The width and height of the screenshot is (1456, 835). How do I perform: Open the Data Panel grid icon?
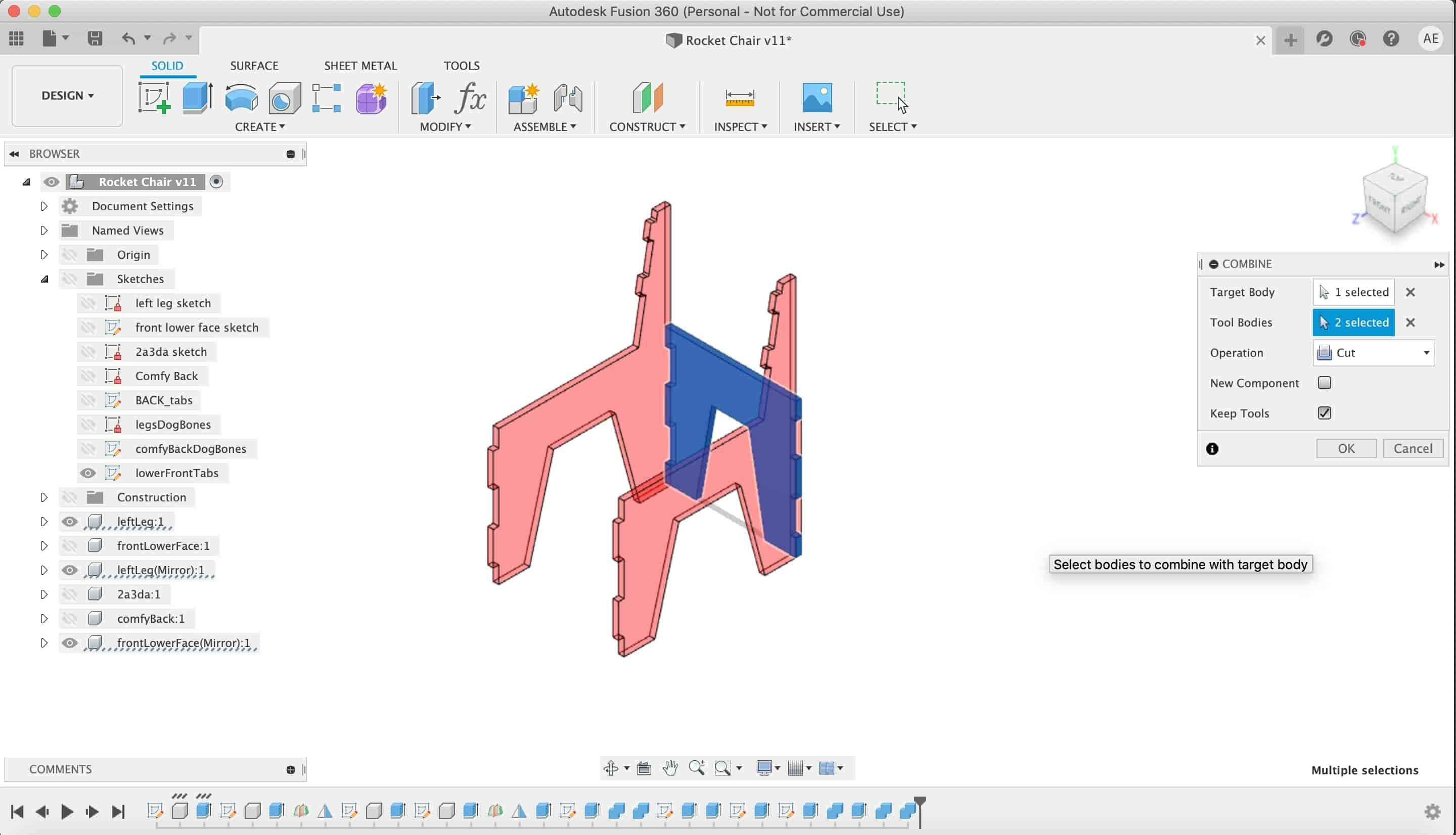click(x=17, y=38)
